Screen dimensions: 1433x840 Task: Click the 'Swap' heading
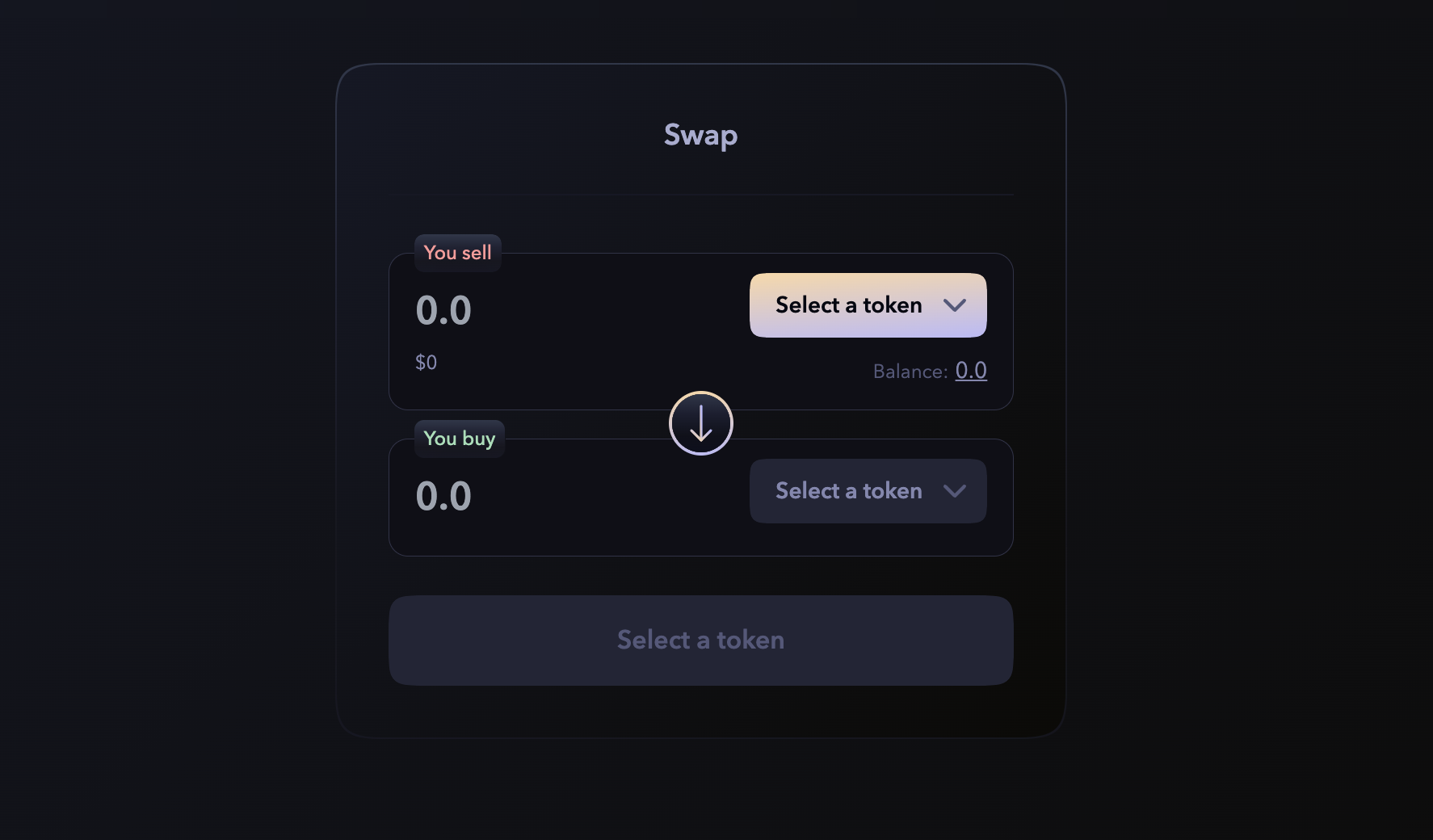700,135
